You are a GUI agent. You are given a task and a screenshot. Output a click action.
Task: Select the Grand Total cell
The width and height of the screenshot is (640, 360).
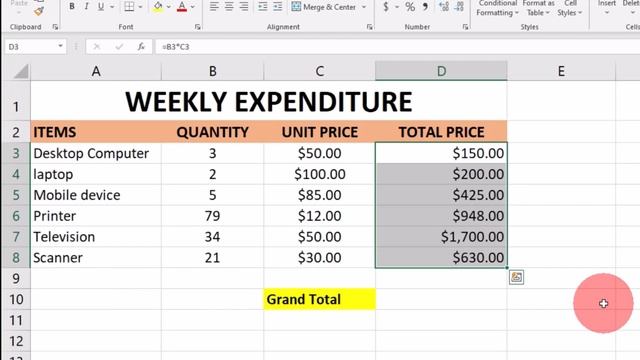tap(320, 299)
